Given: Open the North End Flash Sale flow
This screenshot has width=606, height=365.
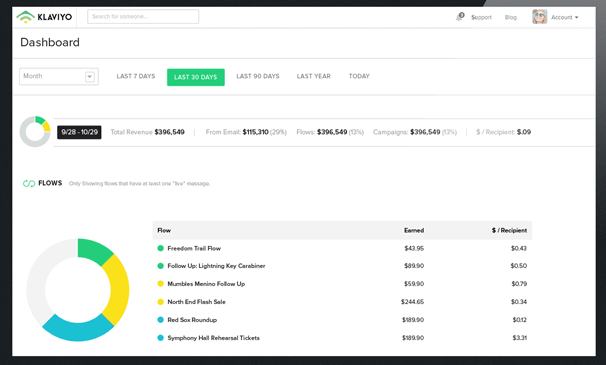Looking at the screenshot, I should pos(196,302).
